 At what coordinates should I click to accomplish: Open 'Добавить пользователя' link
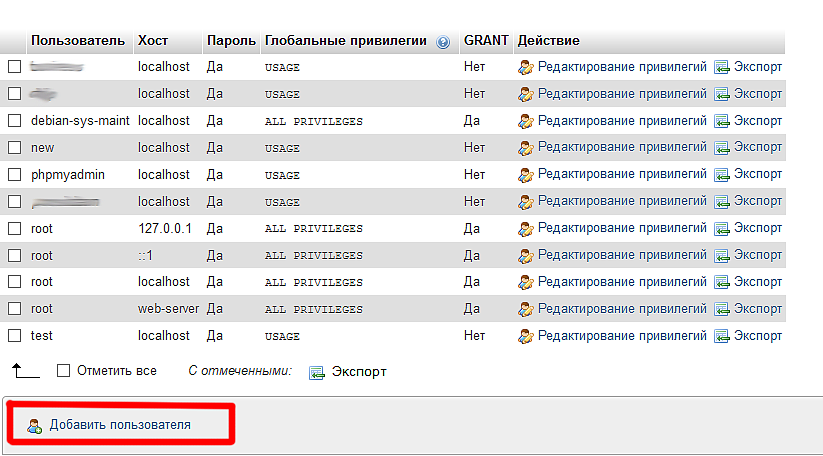(120, 426)
